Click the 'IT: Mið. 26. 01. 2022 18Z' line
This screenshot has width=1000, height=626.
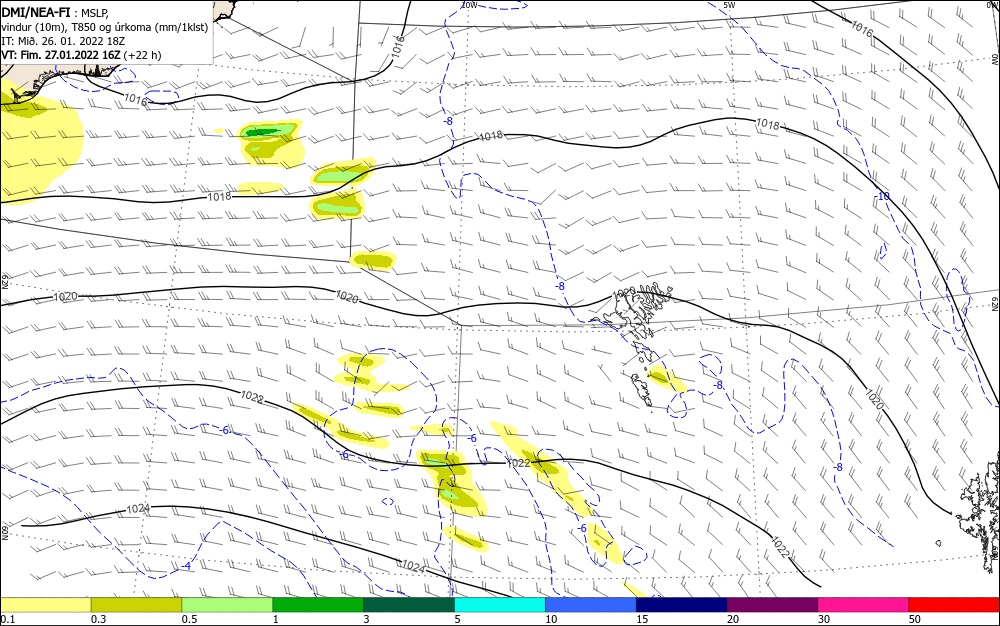click(63, 41)
